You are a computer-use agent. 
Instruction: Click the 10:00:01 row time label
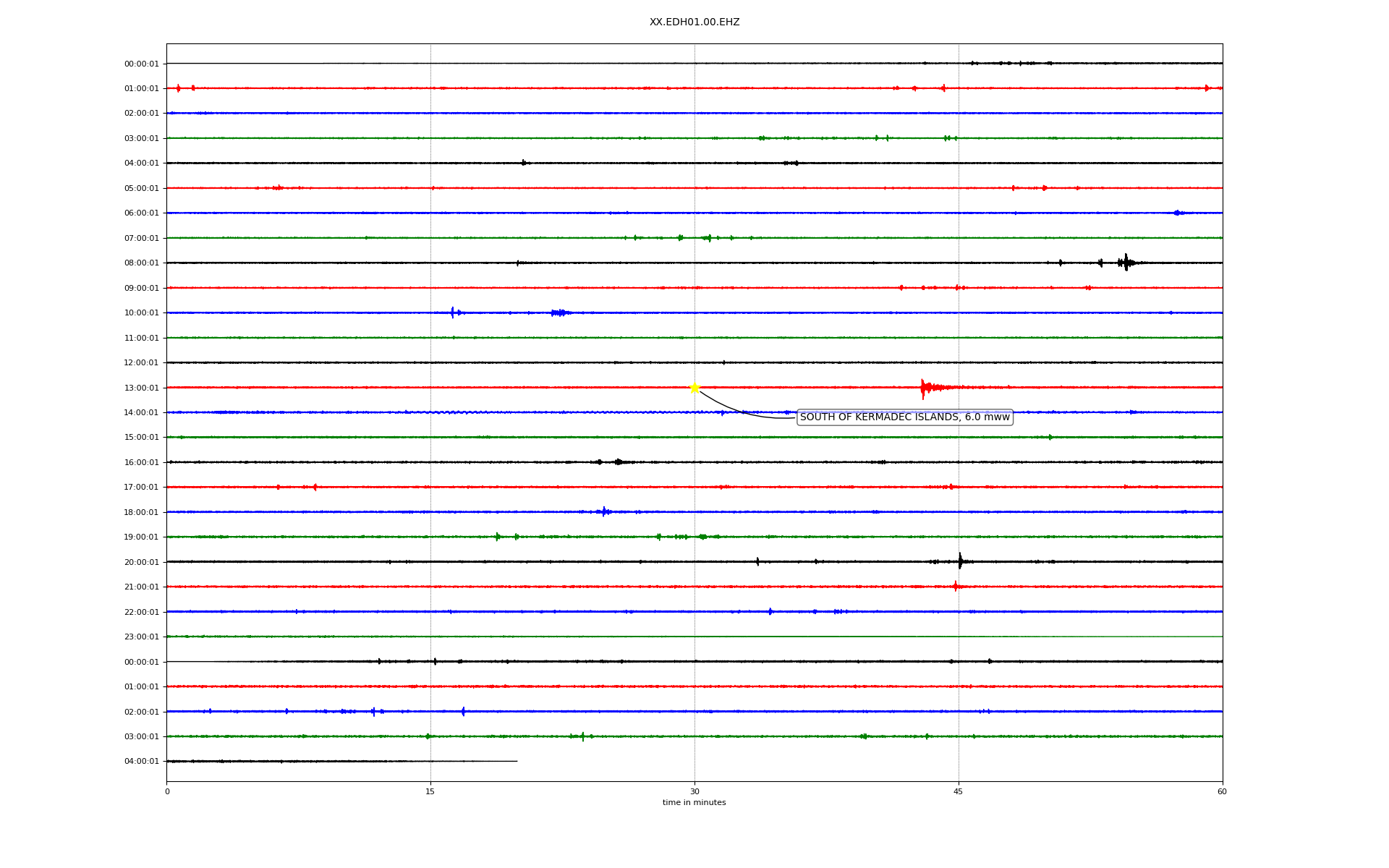click(141, 313)
